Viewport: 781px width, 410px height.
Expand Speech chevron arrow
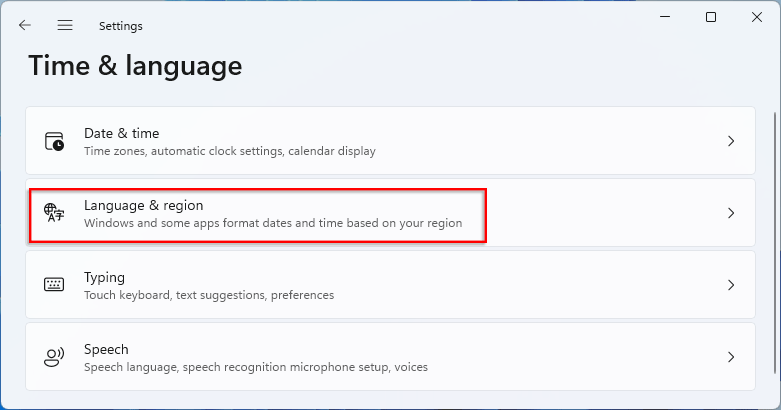click(x=731, y=357)
